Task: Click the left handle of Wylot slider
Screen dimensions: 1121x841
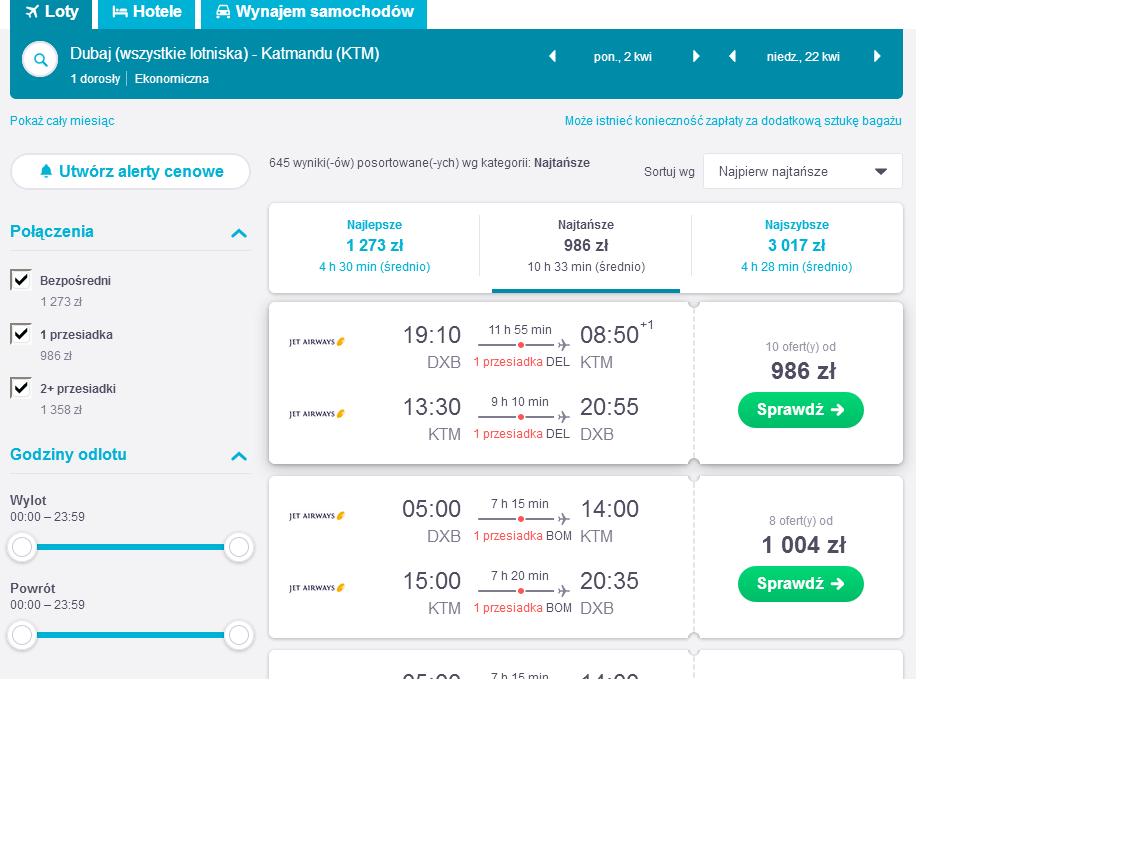Action: (x=22, y=547)
